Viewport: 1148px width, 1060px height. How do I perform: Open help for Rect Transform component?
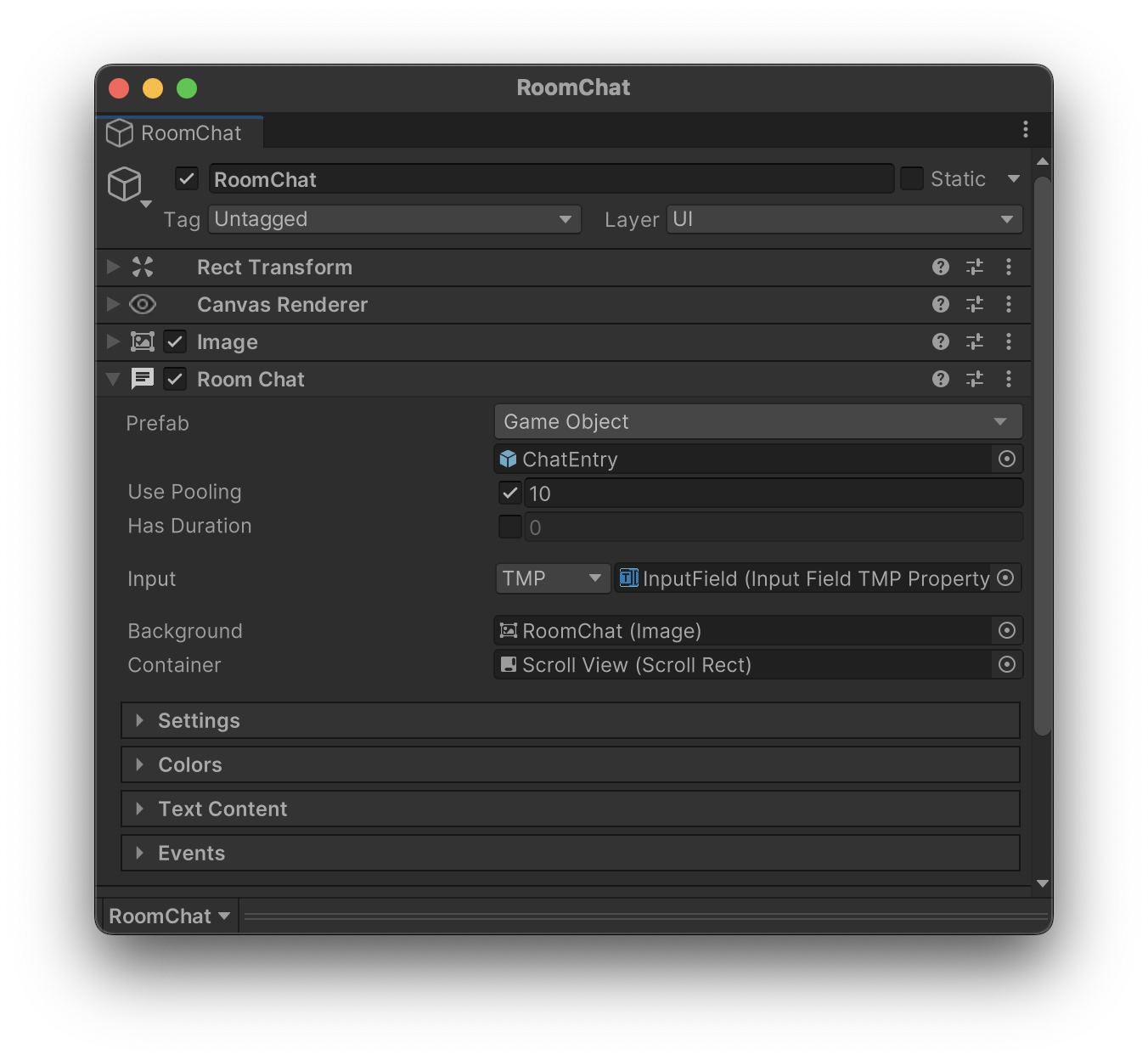point(940,268)
